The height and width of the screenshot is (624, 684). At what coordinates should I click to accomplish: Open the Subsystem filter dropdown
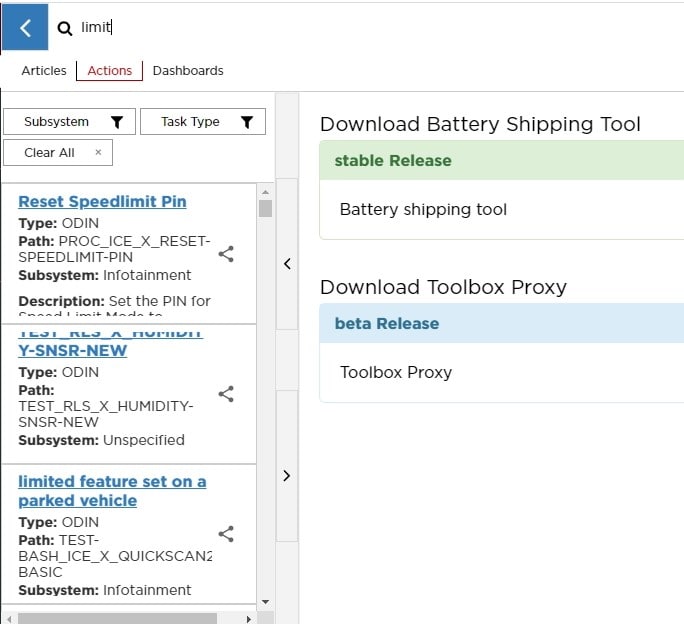(68, 122)
